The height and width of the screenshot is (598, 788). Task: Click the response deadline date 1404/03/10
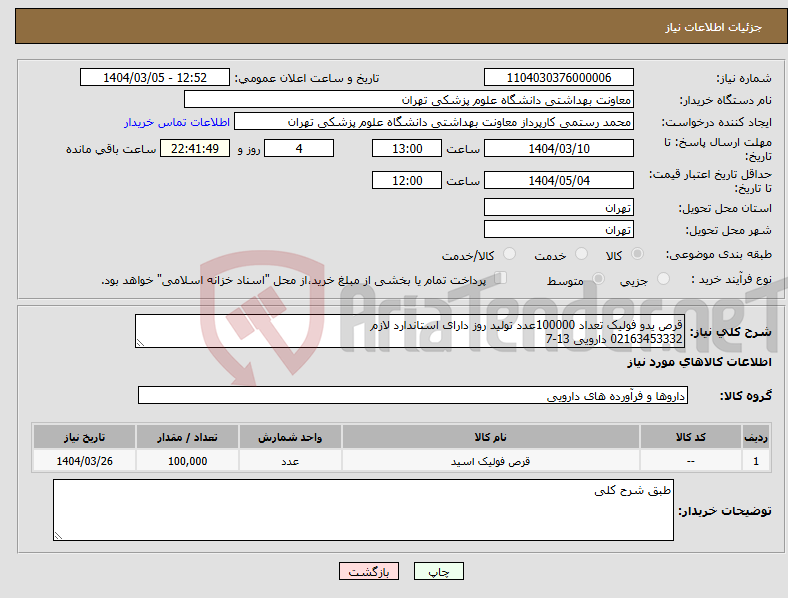(559, 148)
